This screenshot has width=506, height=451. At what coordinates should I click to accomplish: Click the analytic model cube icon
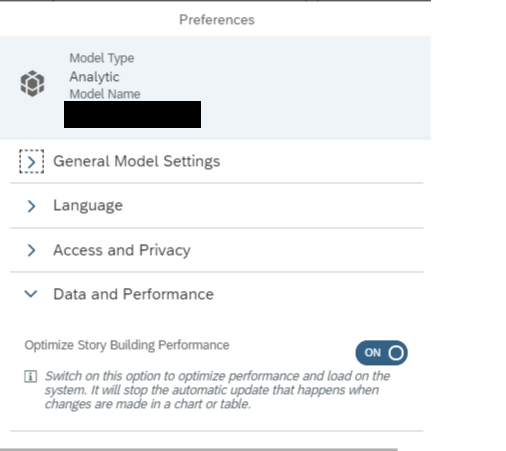pyautogui.click(x=32, y=83)
